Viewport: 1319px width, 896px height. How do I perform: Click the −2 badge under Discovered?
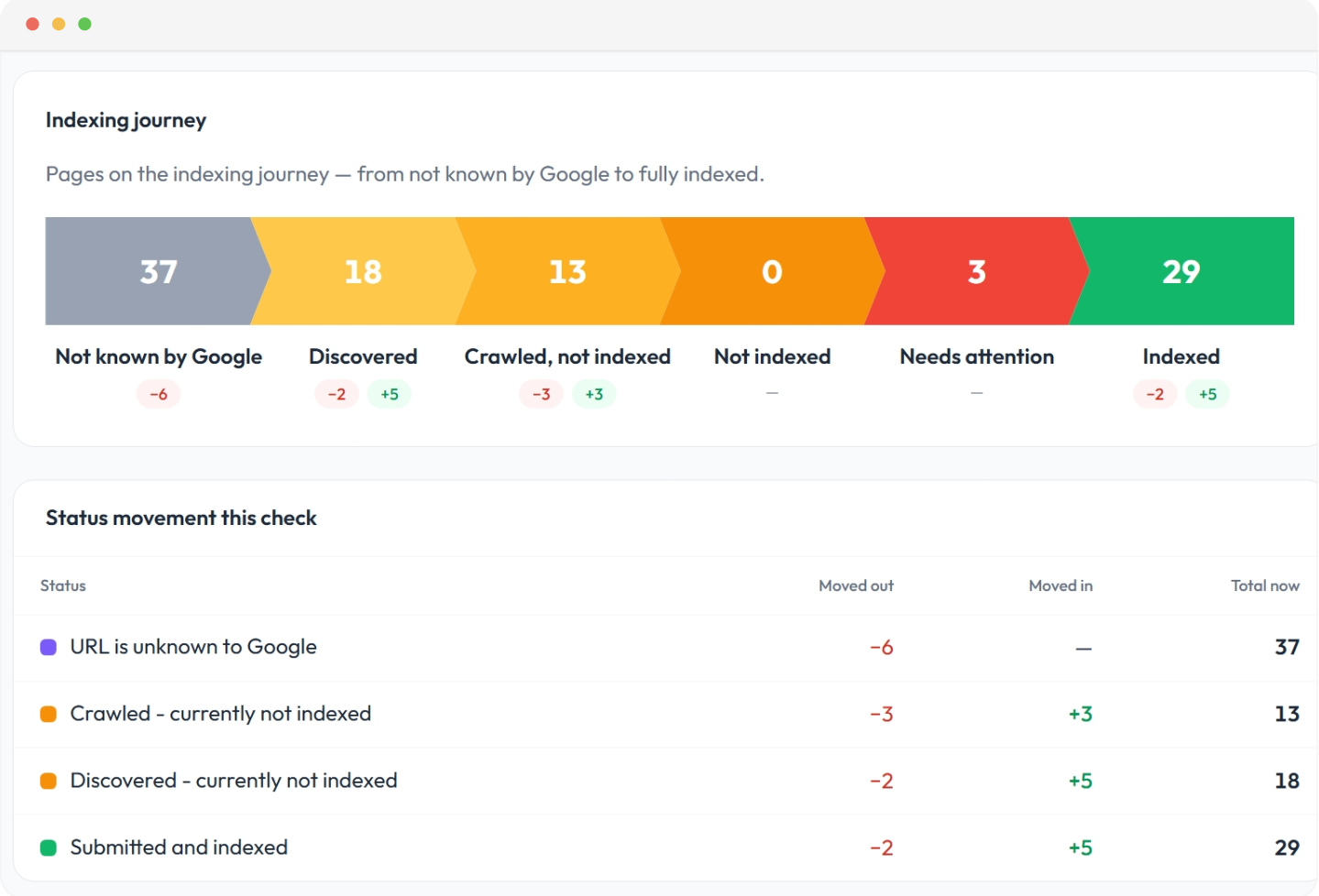tap(336, 394)
